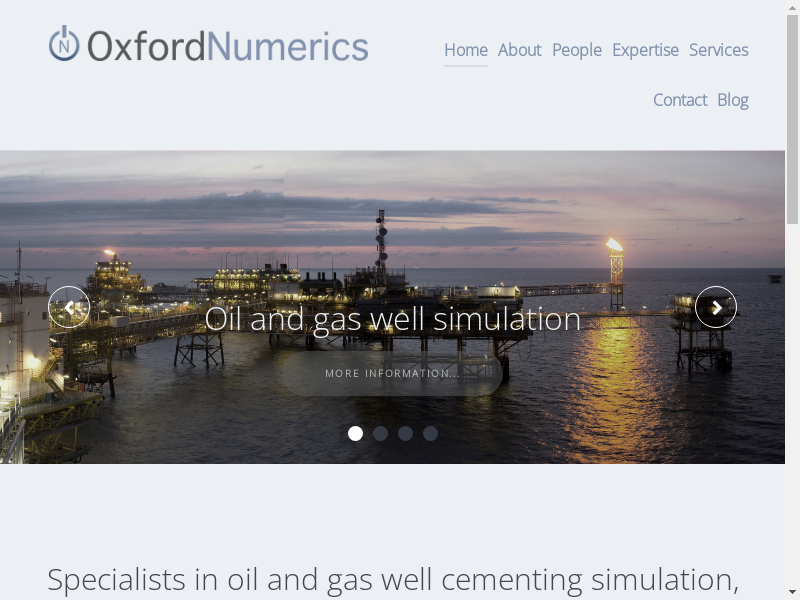Click the OxfordNumerics site title text
The height and width of the screenshot is (600, 800).
[228, 46]
